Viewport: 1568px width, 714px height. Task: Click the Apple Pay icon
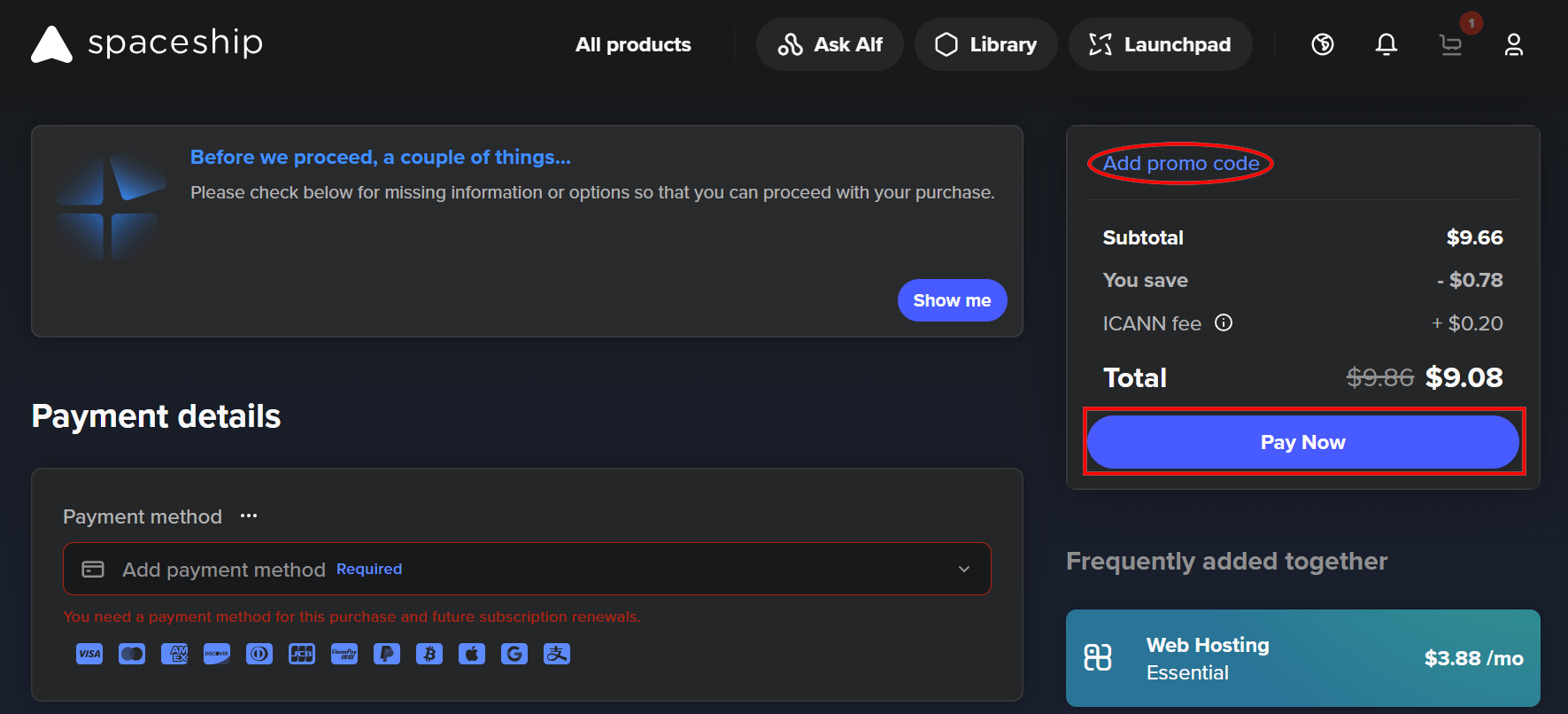pyautogui.click(x=472, y=654)
